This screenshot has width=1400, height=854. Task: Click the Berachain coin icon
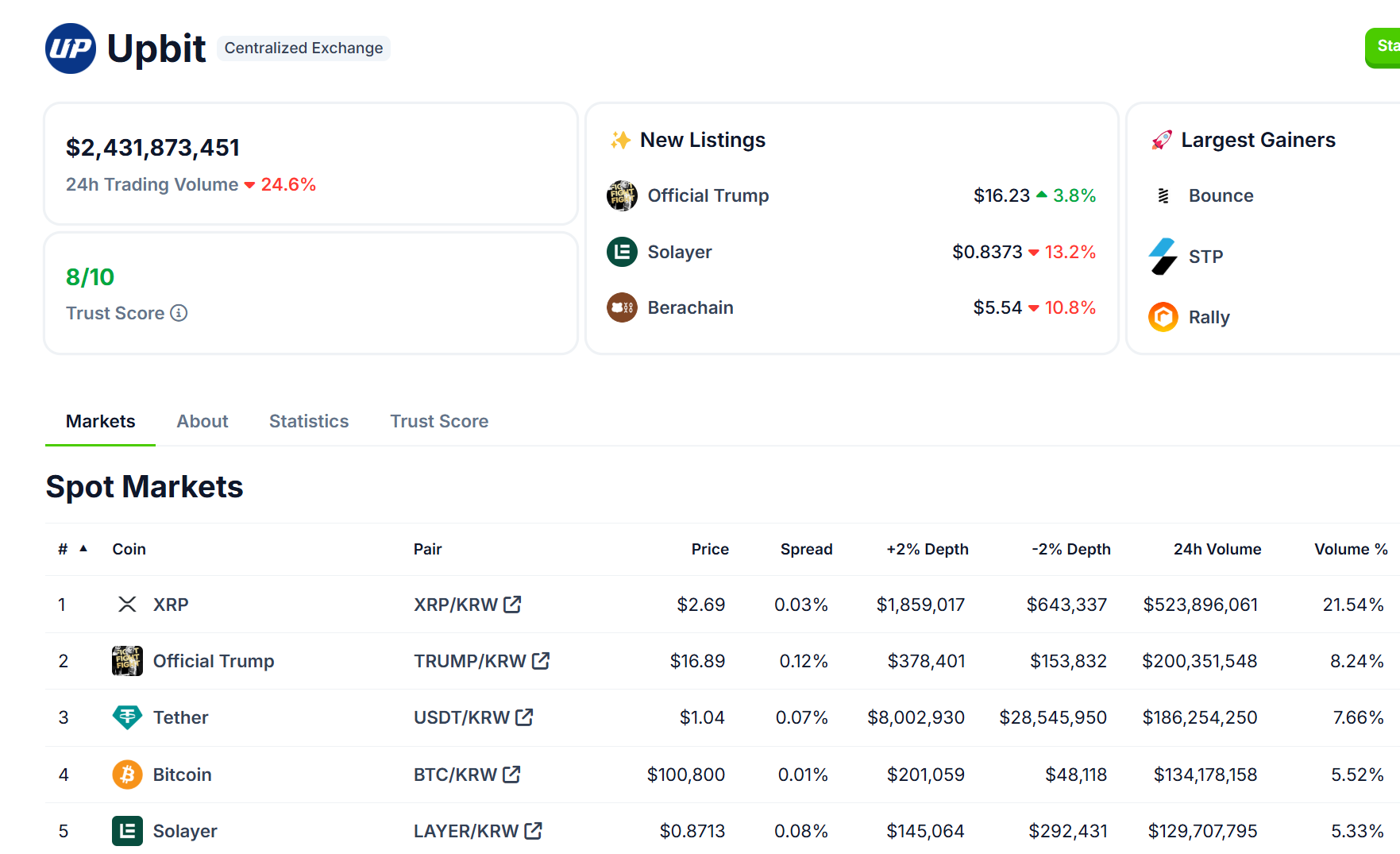coord(622,307)
